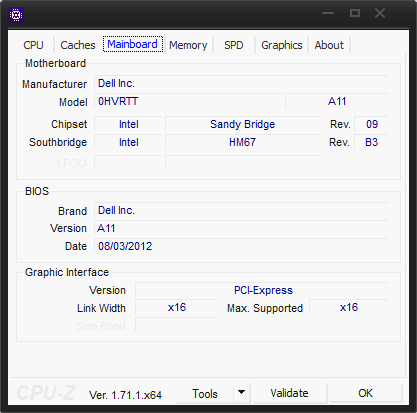This screenshot has width=417, height=413.
Task: Click the empty LPCIO vendor field
Action: pos(129,163)
